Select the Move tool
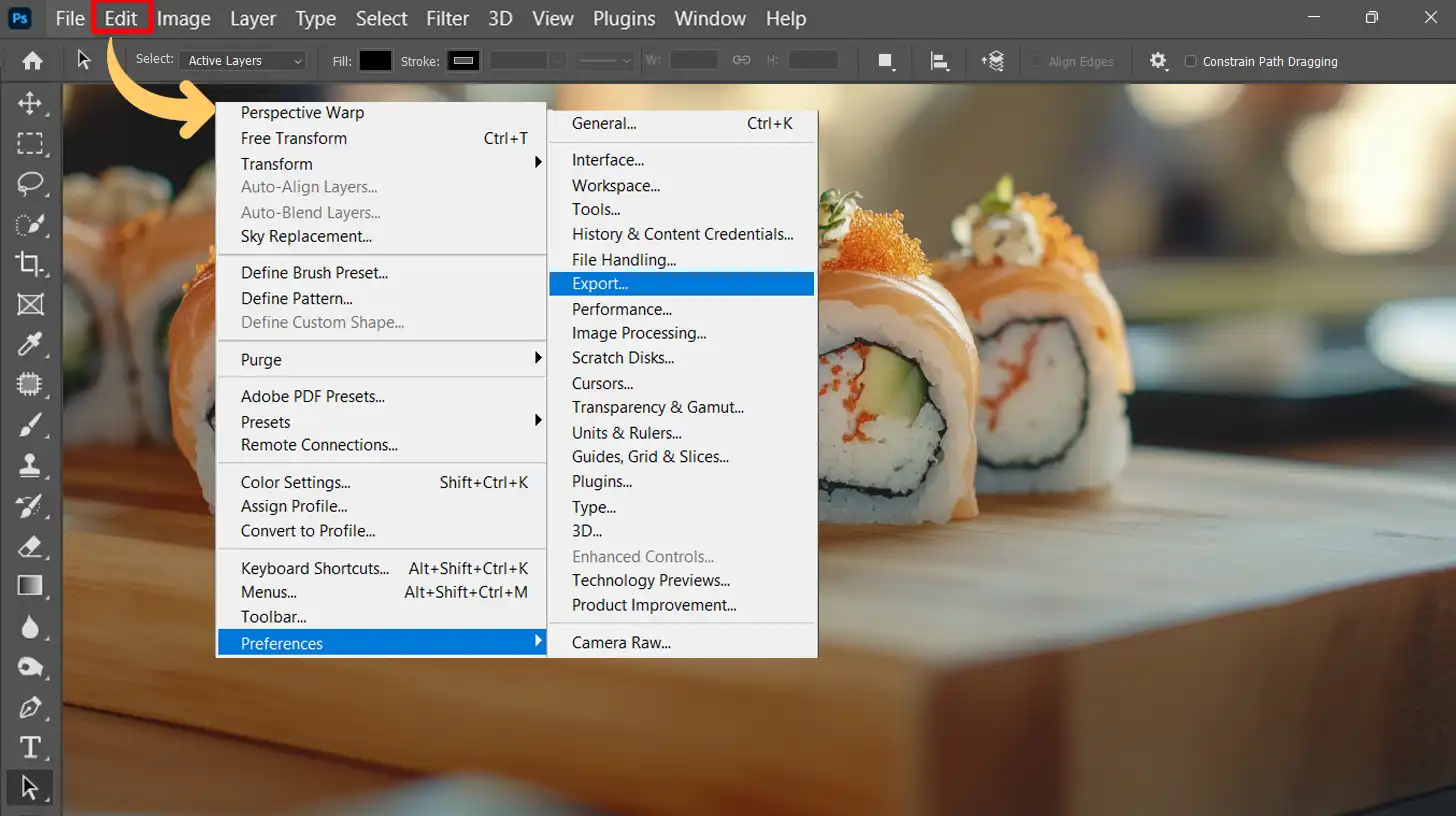This screenshot has width=1456, height=816. point(30,103)
